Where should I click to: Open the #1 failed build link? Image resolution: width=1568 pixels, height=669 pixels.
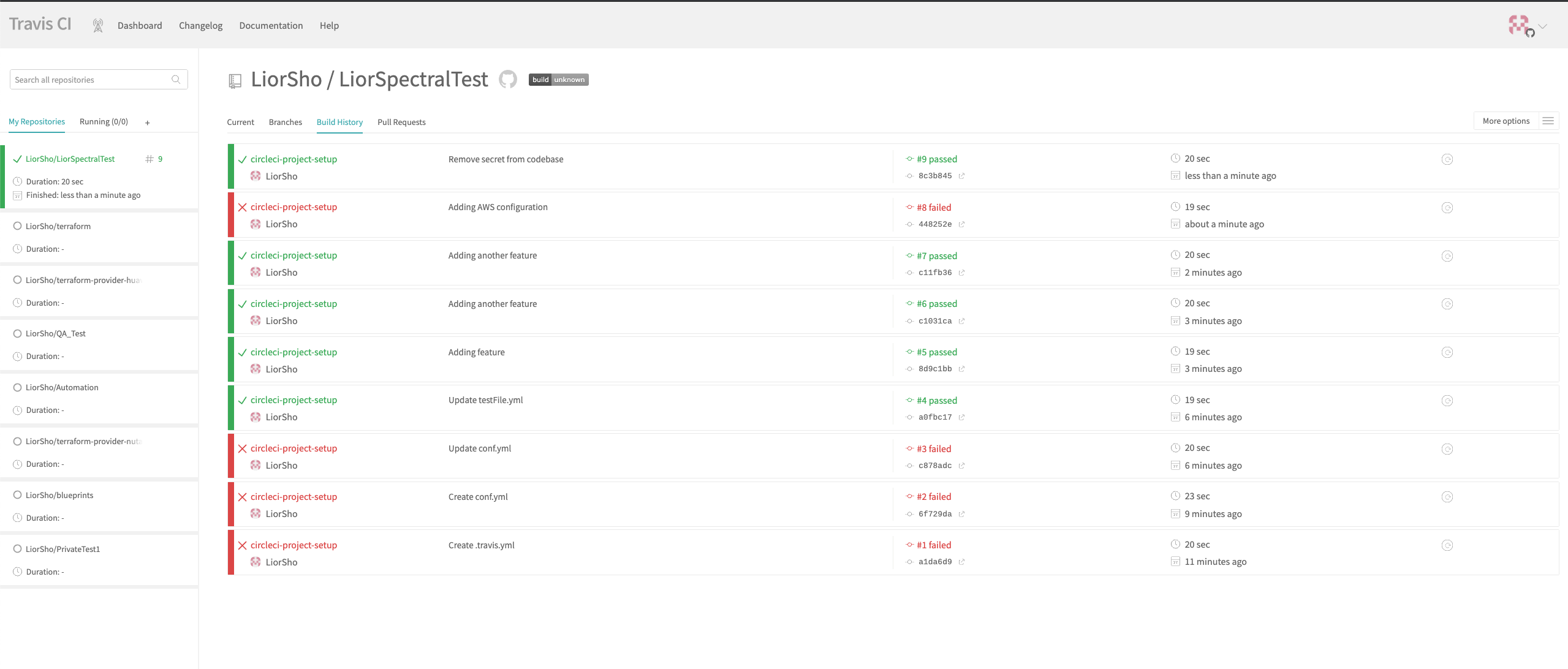pyautogui.click(x=934, y=545)
